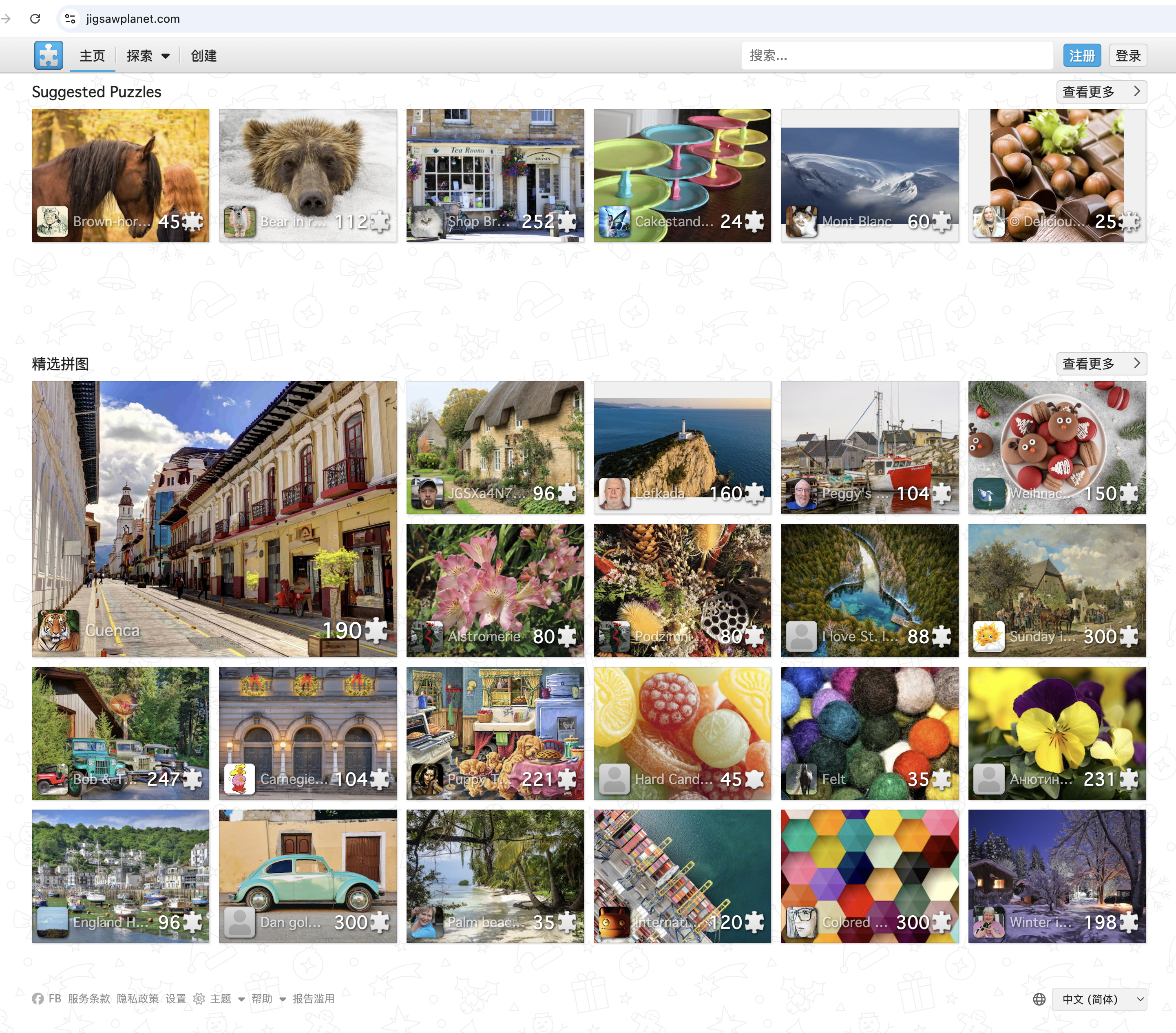The width and height of the screenshot is (1176, 1033).
Task: Switch to the 主页 tab
Action: (92, 56)
